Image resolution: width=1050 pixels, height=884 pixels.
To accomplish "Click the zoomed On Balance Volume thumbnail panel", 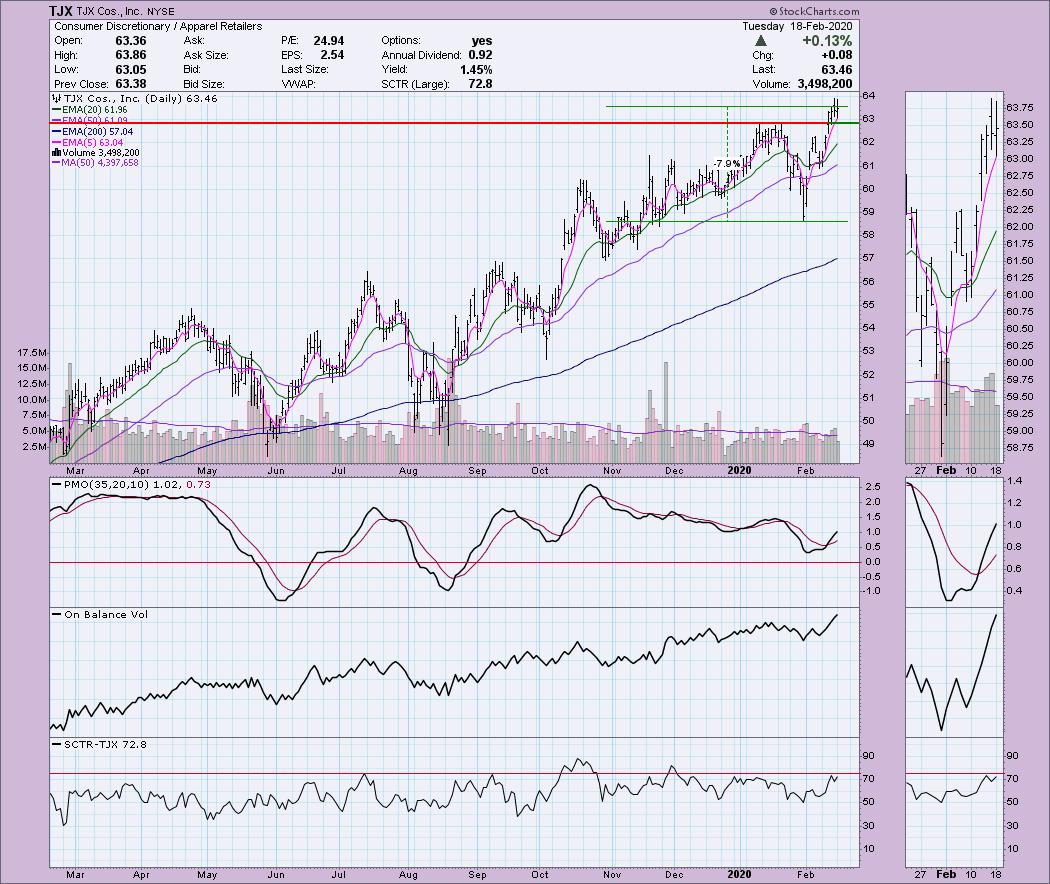I will tap(954, 672).
